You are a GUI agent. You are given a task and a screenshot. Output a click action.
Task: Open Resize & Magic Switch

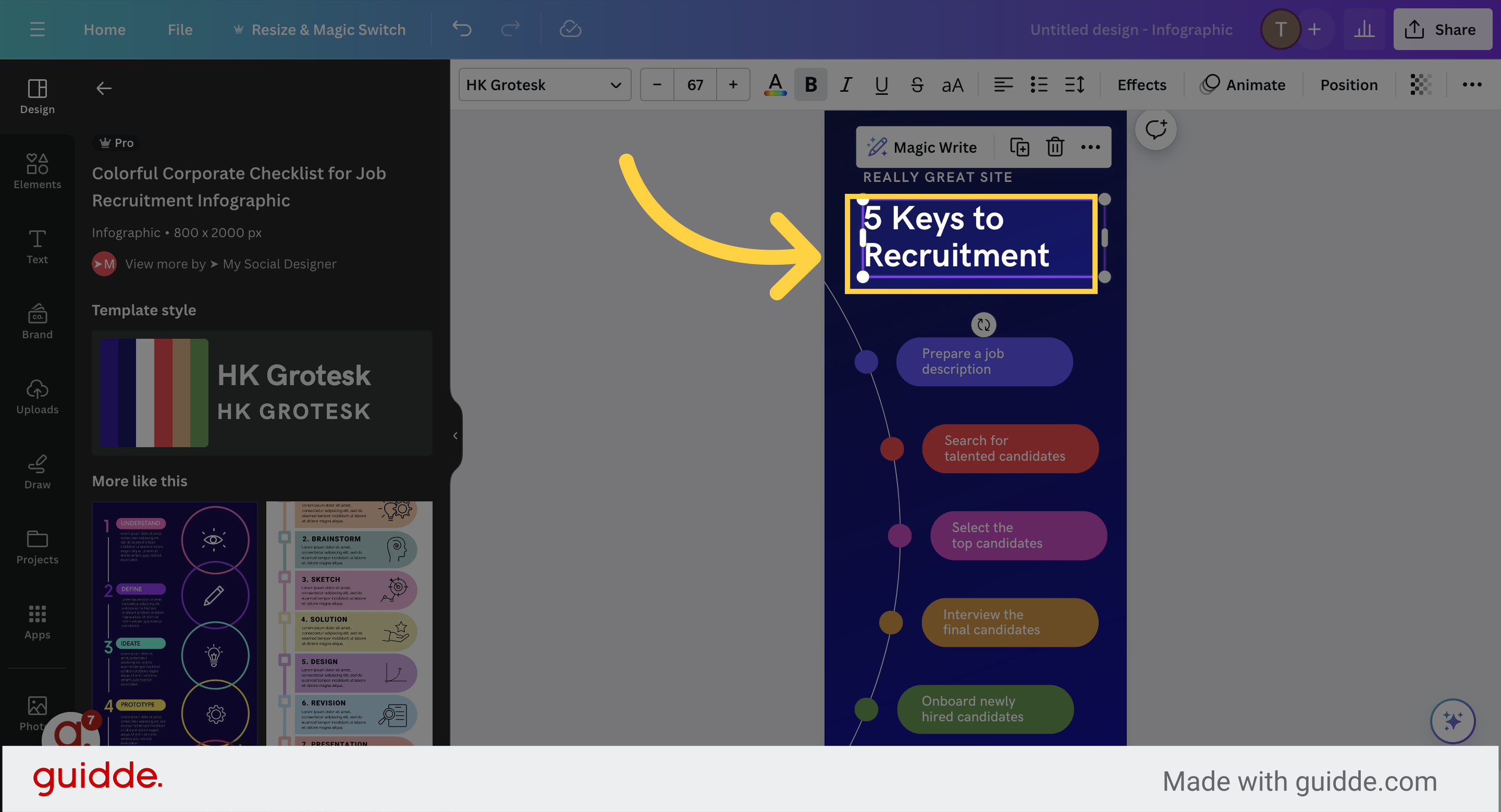pyautogui.click(x=328, y=29)
